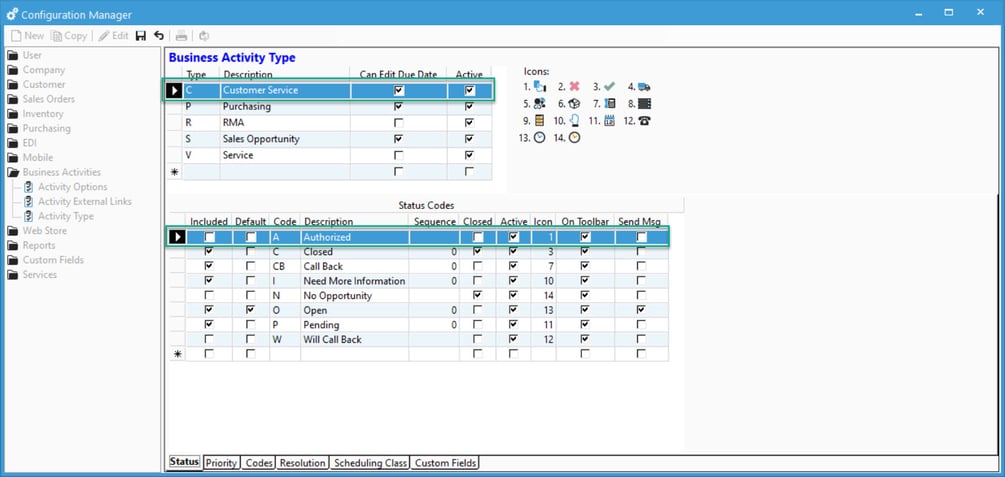Expand the Web Store folder
This screenshot has height=477, width=1005.
pos(12,231)
